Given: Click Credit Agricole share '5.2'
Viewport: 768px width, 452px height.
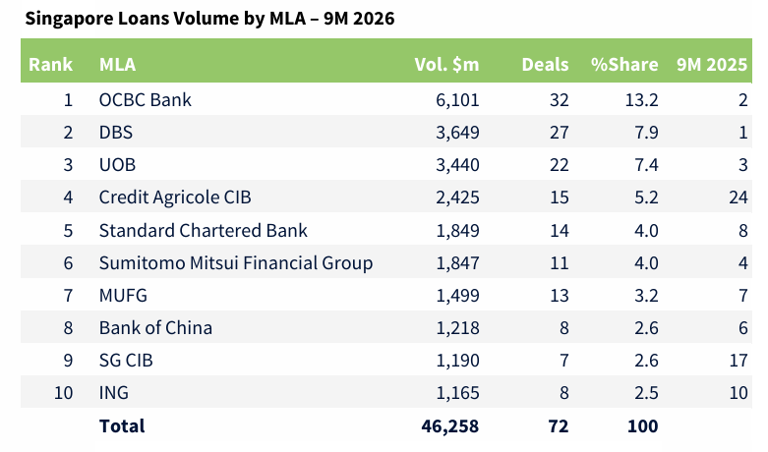Looking at the screenshot, I should pos(647,197).
